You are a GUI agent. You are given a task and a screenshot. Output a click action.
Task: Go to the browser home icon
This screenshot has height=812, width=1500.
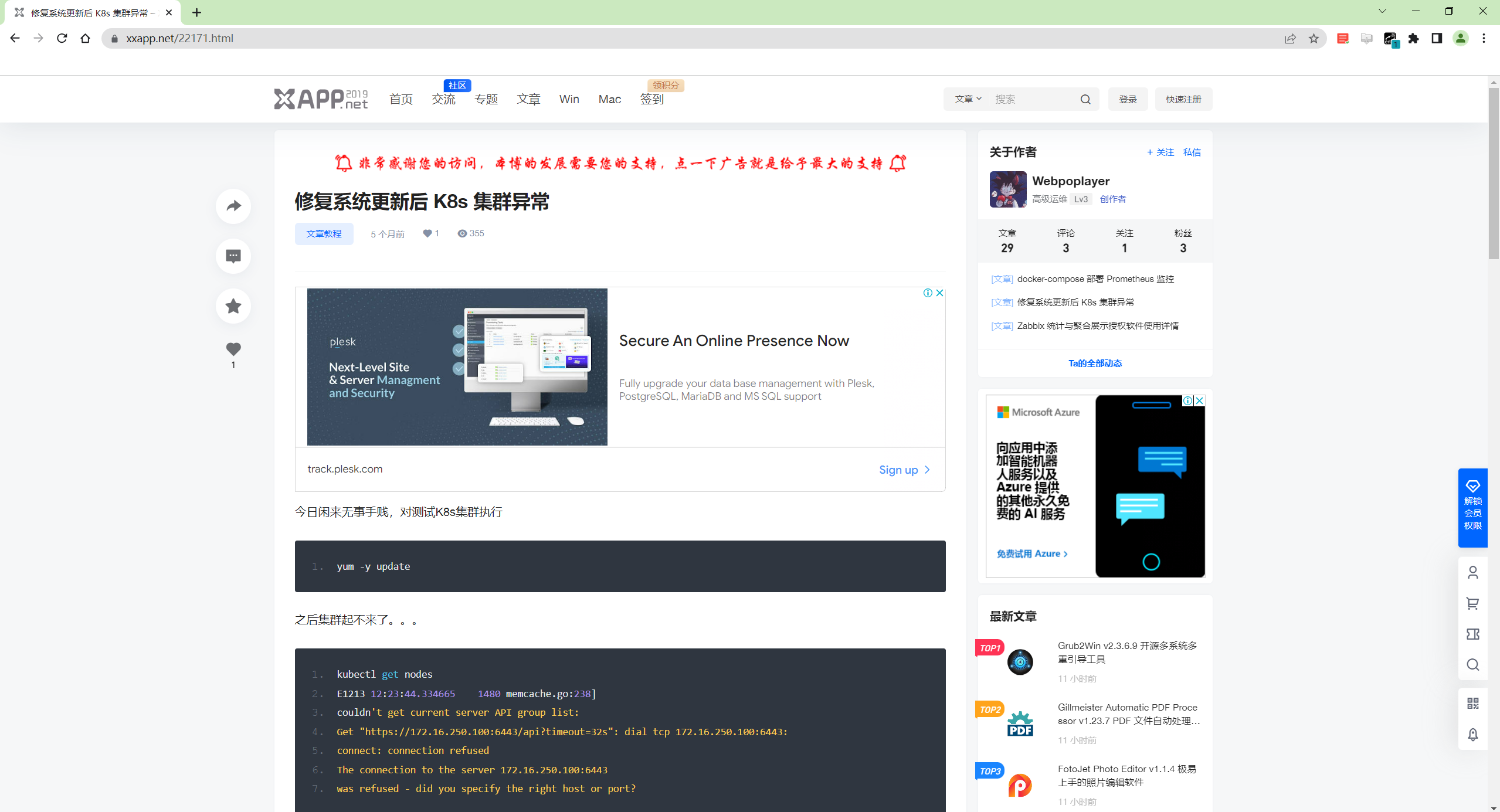pos(86,38)
